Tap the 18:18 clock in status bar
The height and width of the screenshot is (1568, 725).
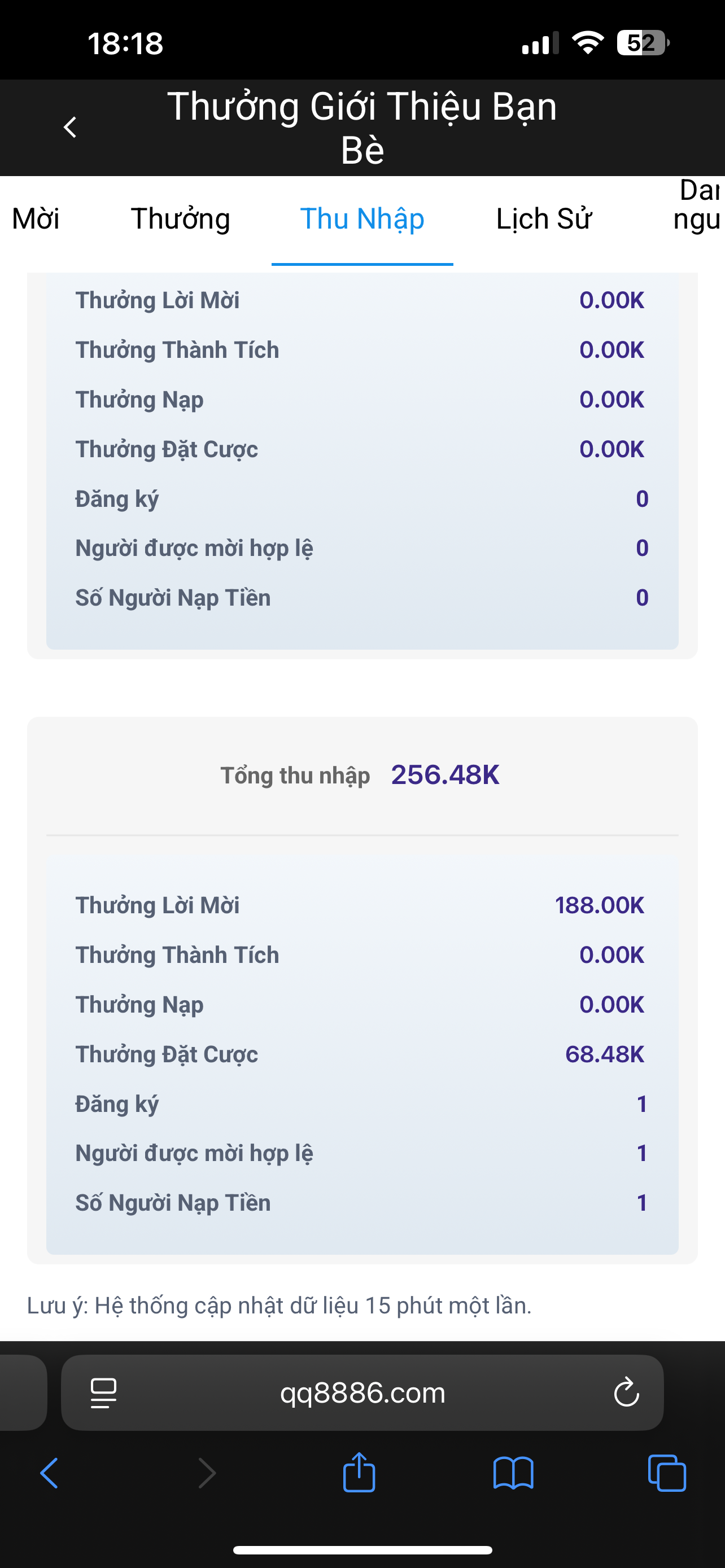[125, 44]
